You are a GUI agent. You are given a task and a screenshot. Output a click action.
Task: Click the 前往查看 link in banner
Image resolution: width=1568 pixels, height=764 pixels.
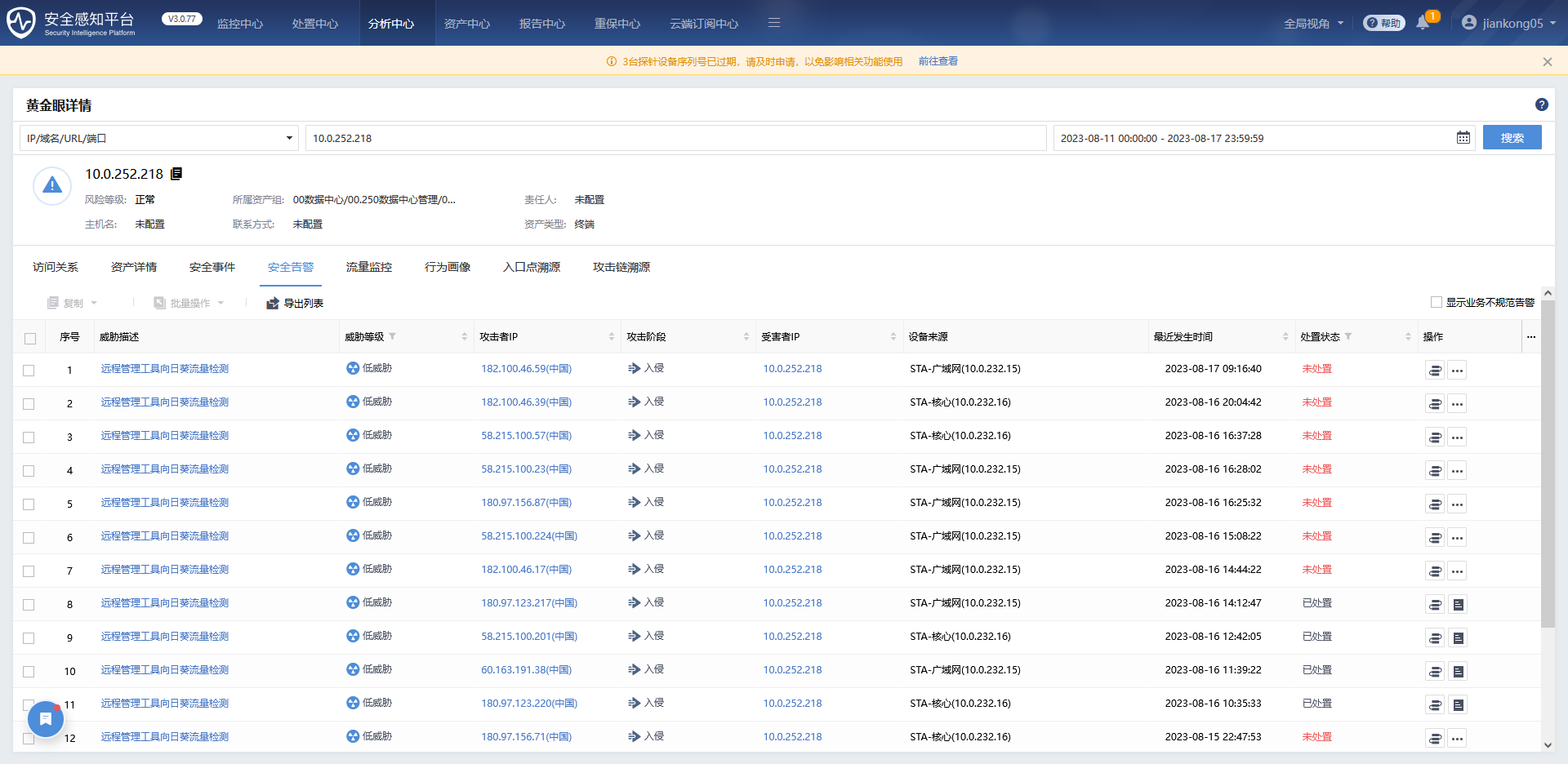click(x=938, y=61)
